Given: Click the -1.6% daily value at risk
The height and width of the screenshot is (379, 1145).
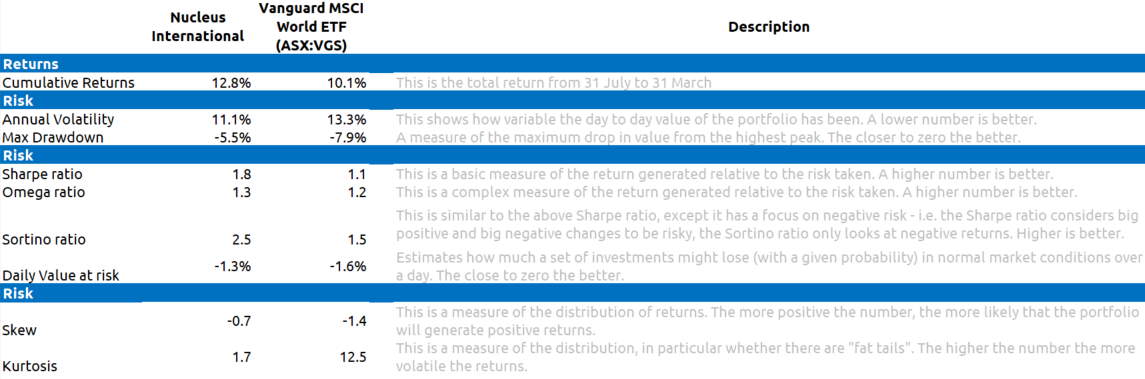Looking at the screenshot, I should [x=349, y=267].
